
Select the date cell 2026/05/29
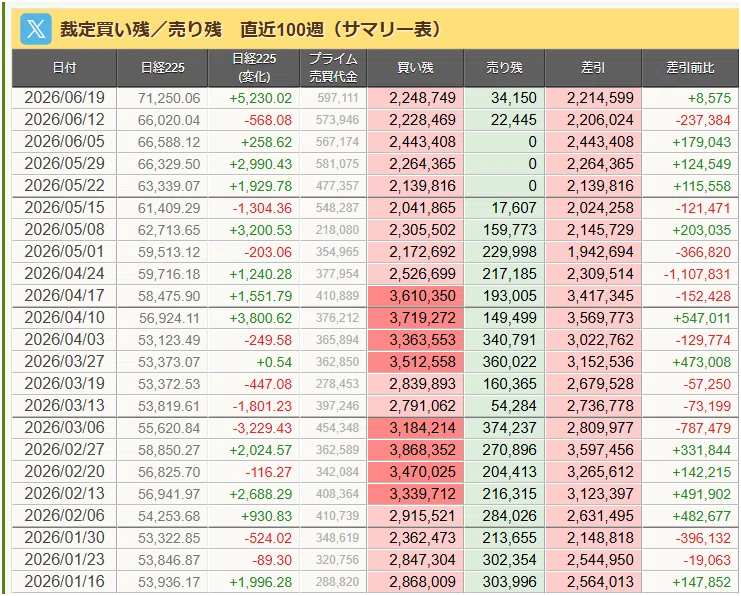64,164
